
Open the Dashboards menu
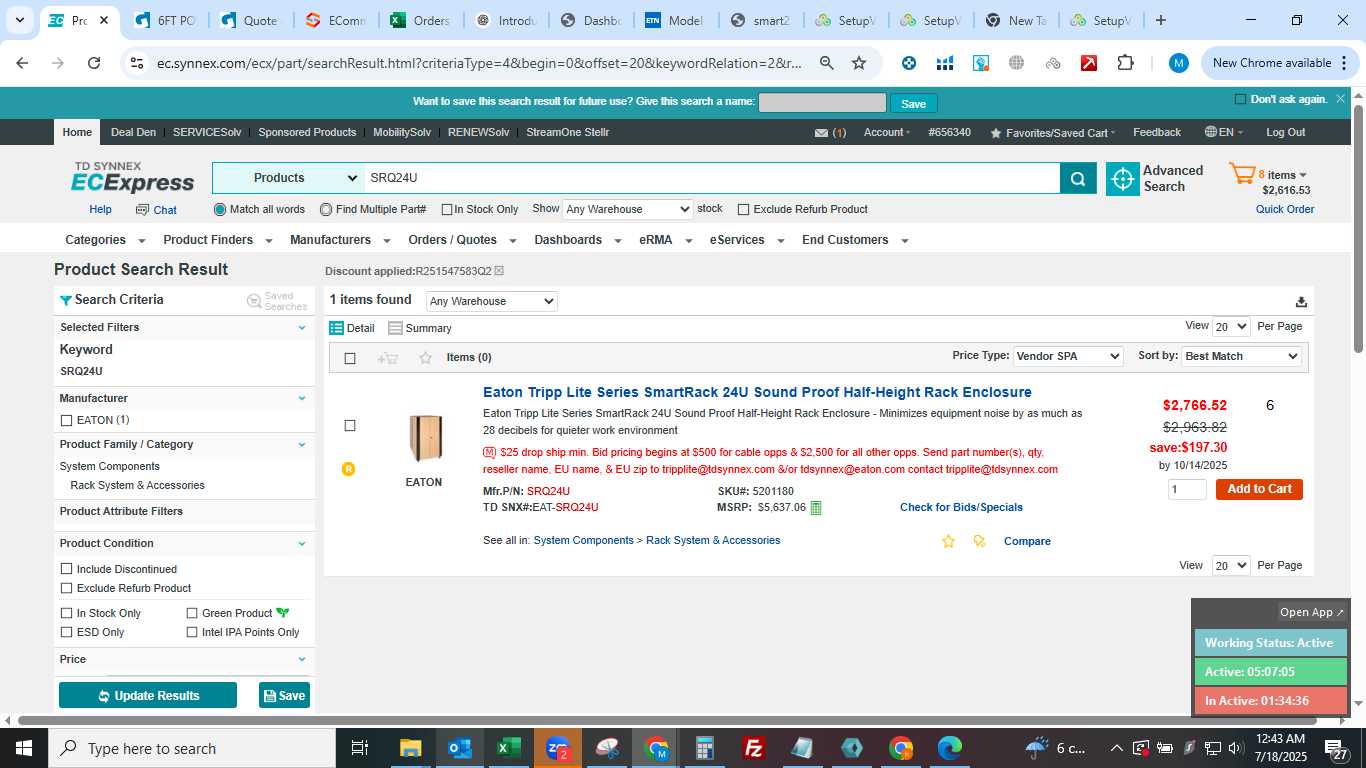(x=577, y=241)
